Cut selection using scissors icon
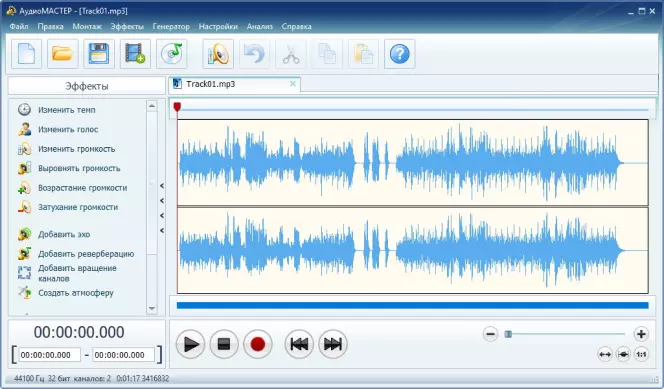Image resolution: width=664 pixels, height=389 pixels. pyautogui.click(x=290, y=54)
